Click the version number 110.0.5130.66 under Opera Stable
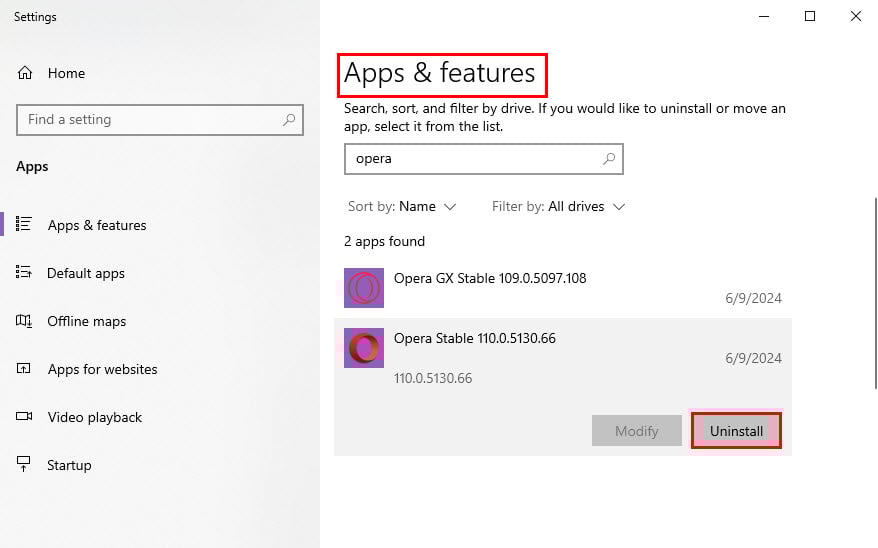Screen dimensions: 878x548 click(x=433, y=378)
